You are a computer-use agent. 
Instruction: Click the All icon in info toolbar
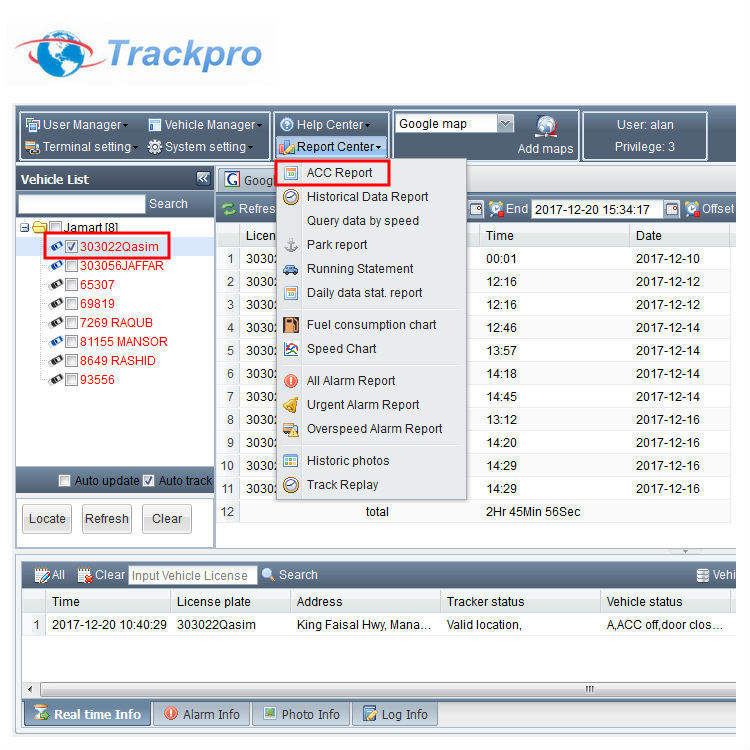click(x=42, y=575)
